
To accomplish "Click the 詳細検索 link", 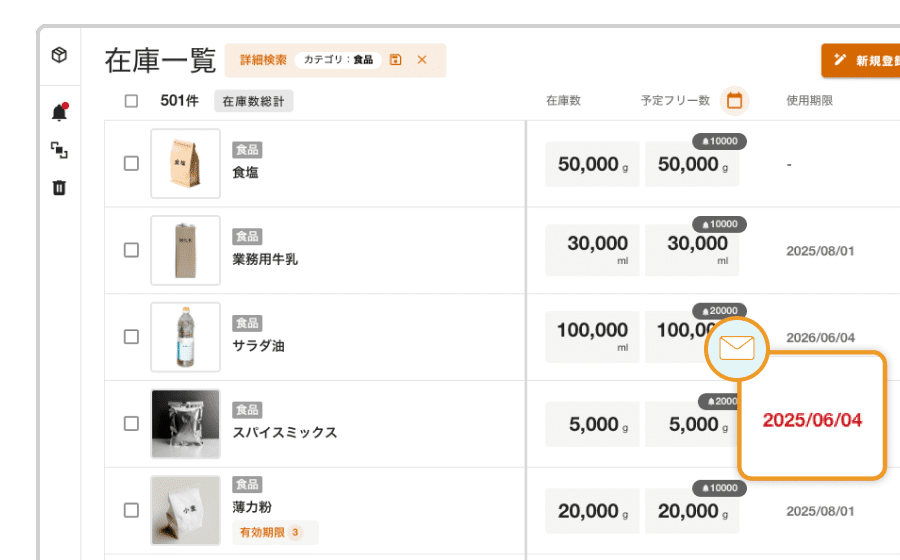I will pos(263,60).
